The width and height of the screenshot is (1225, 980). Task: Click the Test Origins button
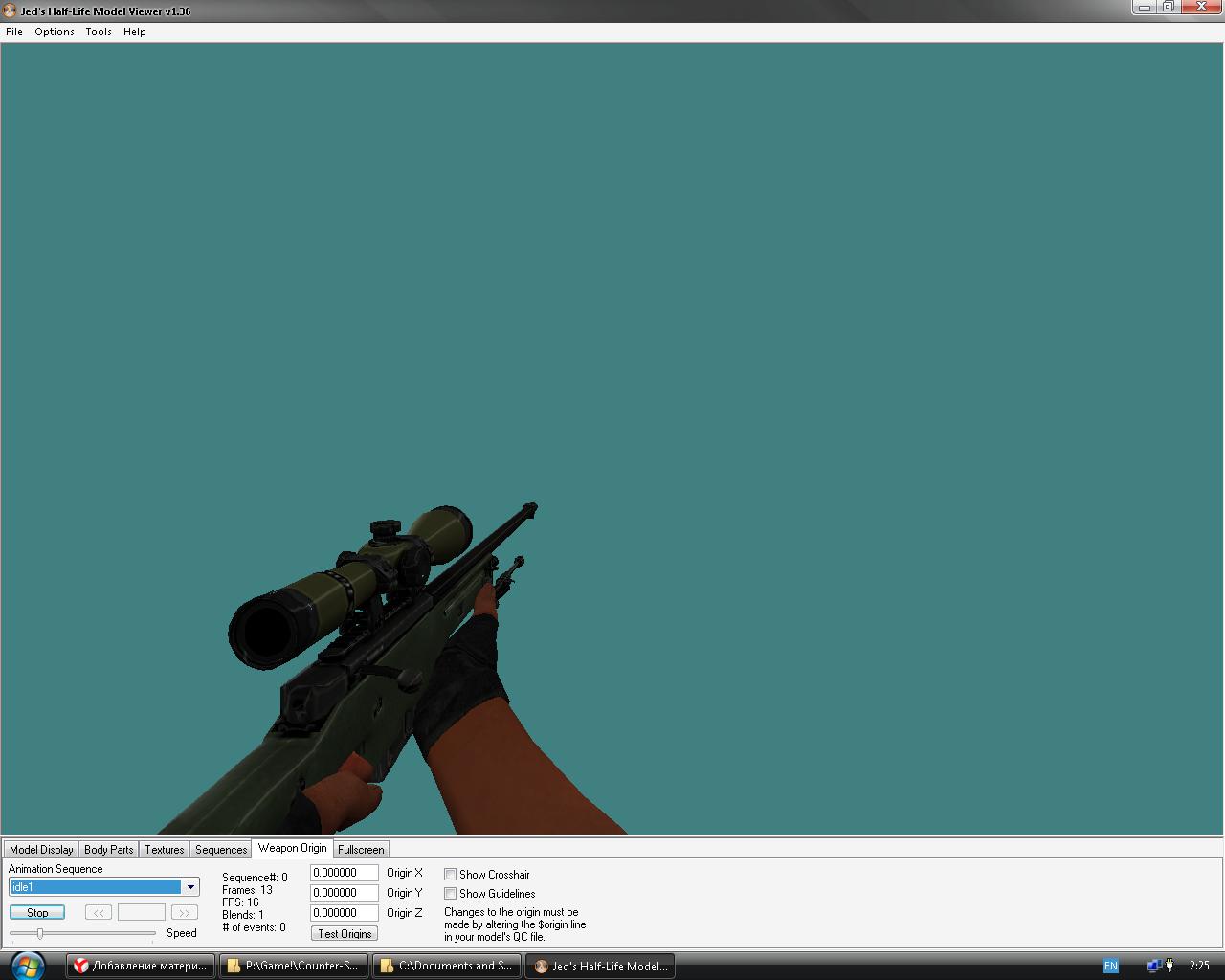(x=345, y=934)
